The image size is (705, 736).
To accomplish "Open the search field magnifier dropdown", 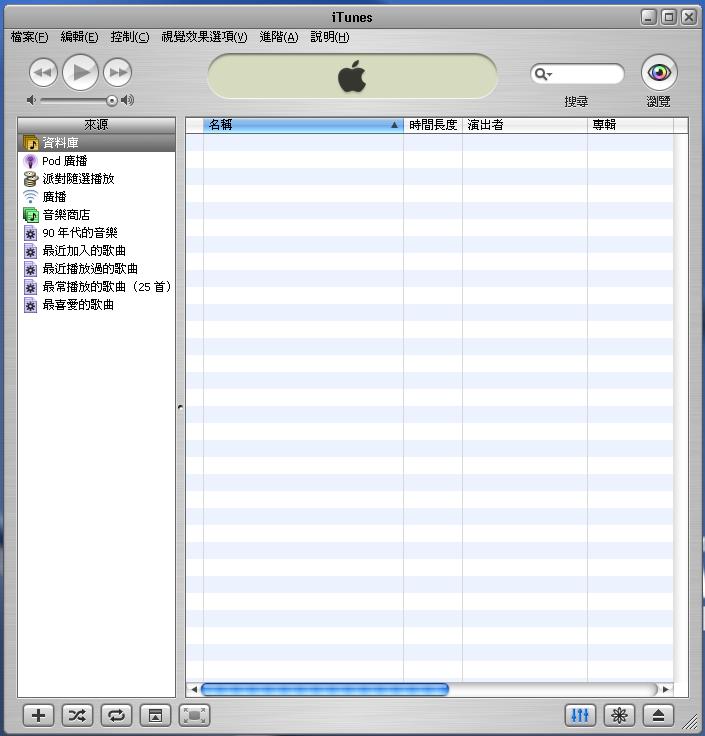I will (x=543, y=74).
